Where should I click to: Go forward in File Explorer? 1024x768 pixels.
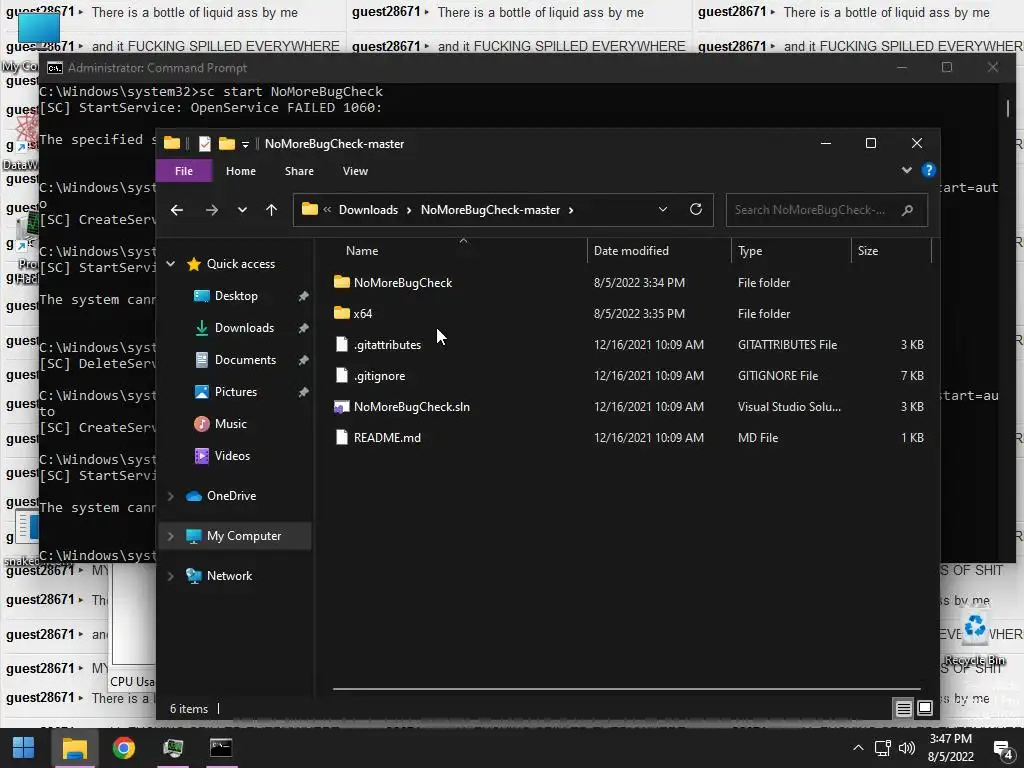click(x=212, y=210)
